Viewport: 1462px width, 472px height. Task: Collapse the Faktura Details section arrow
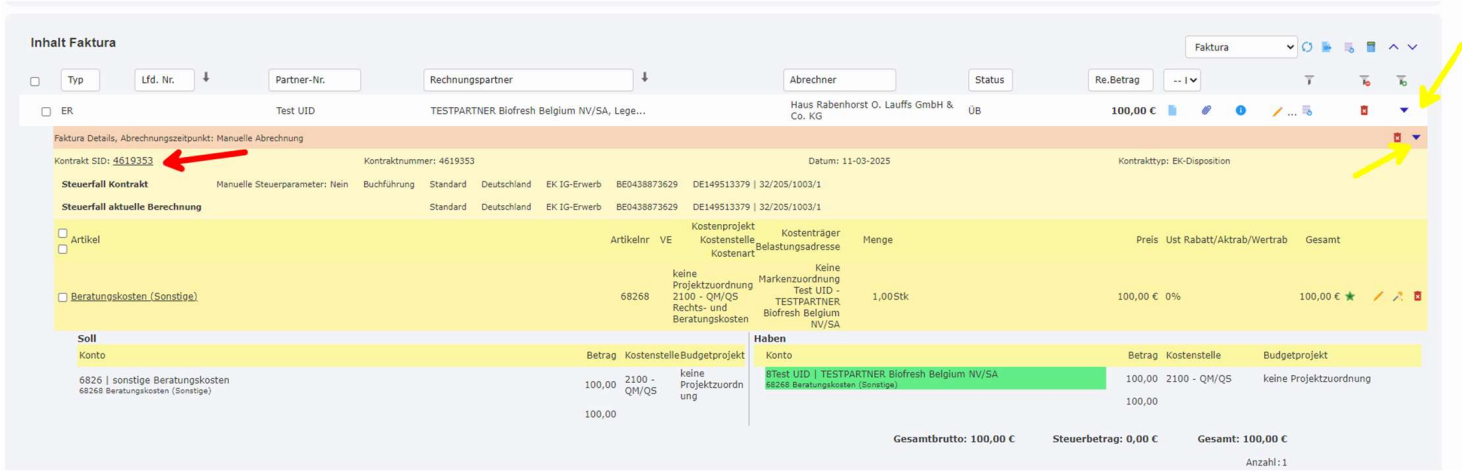point(1416,138)
